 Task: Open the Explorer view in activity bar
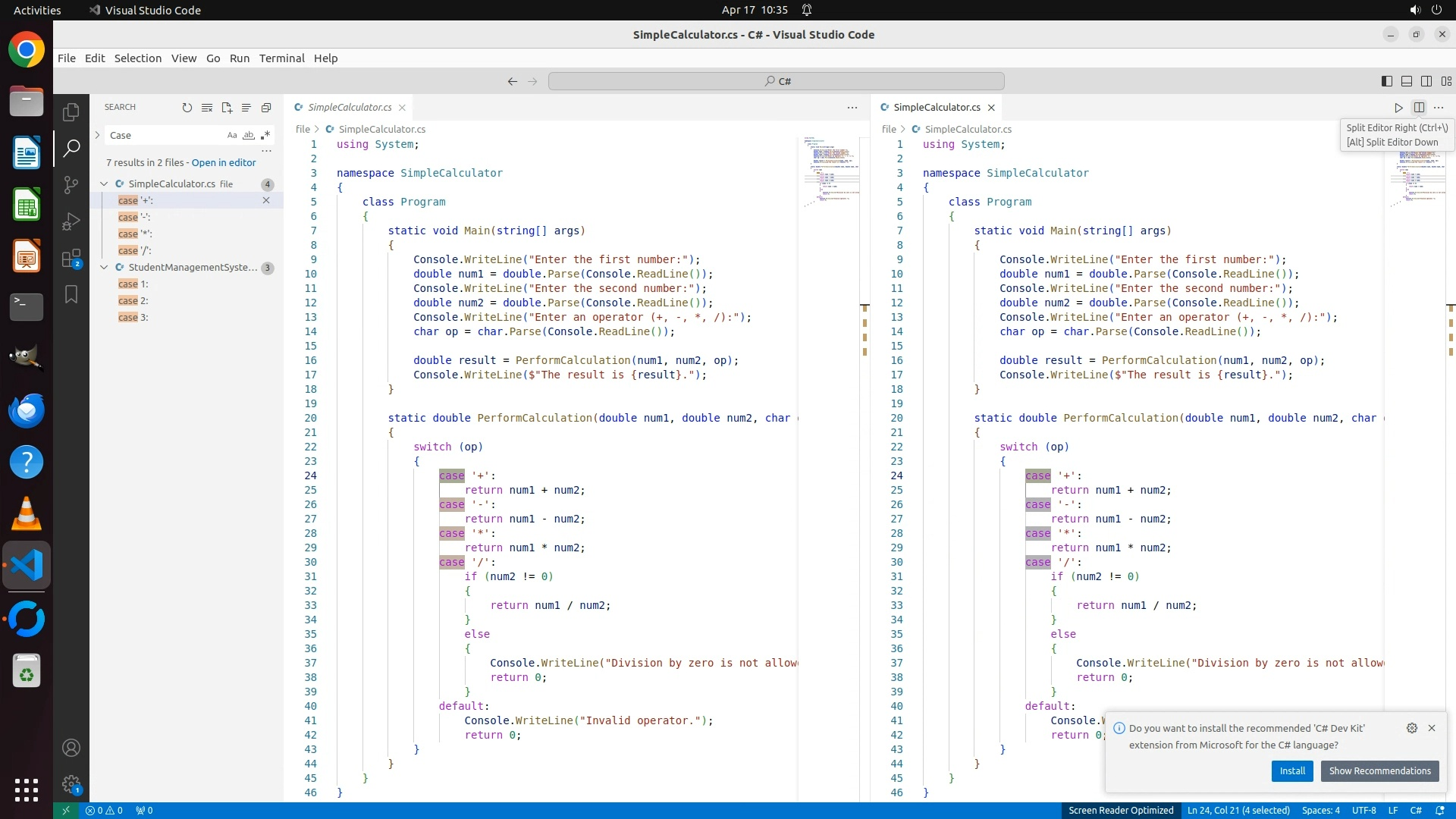click(x=71, y=112)
